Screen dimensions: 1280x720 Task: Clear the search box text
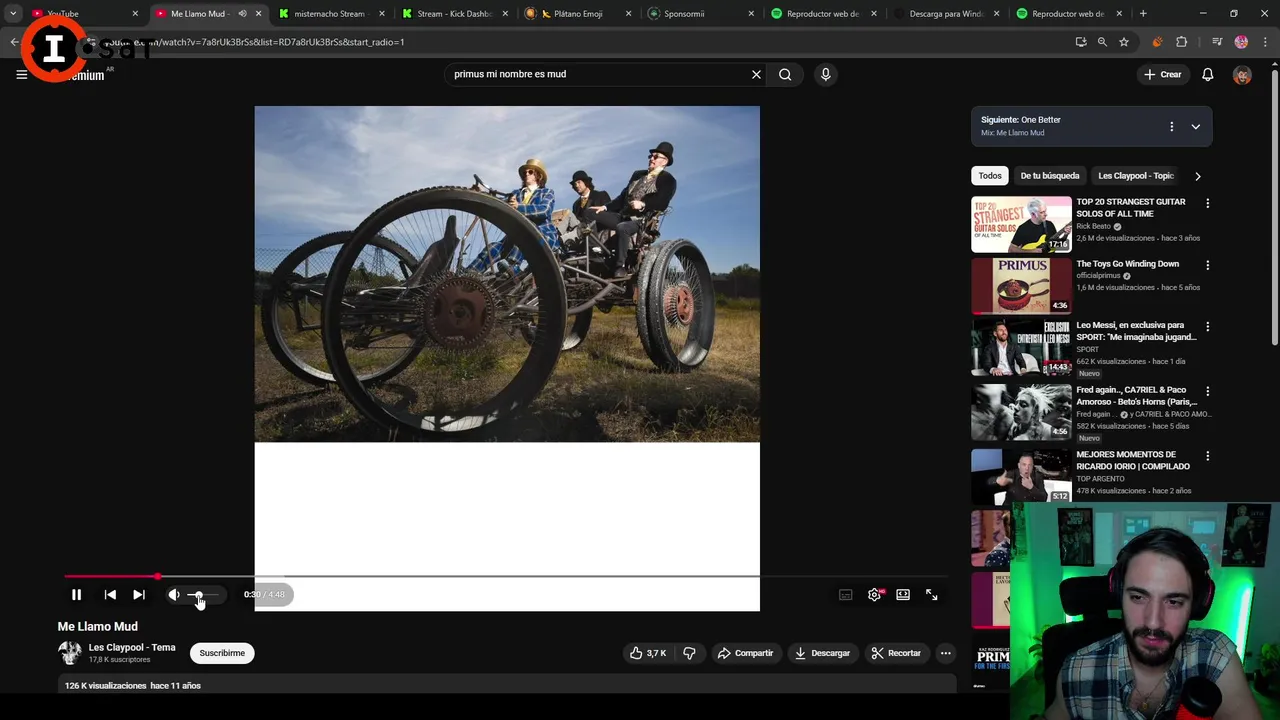pos(756,74)
